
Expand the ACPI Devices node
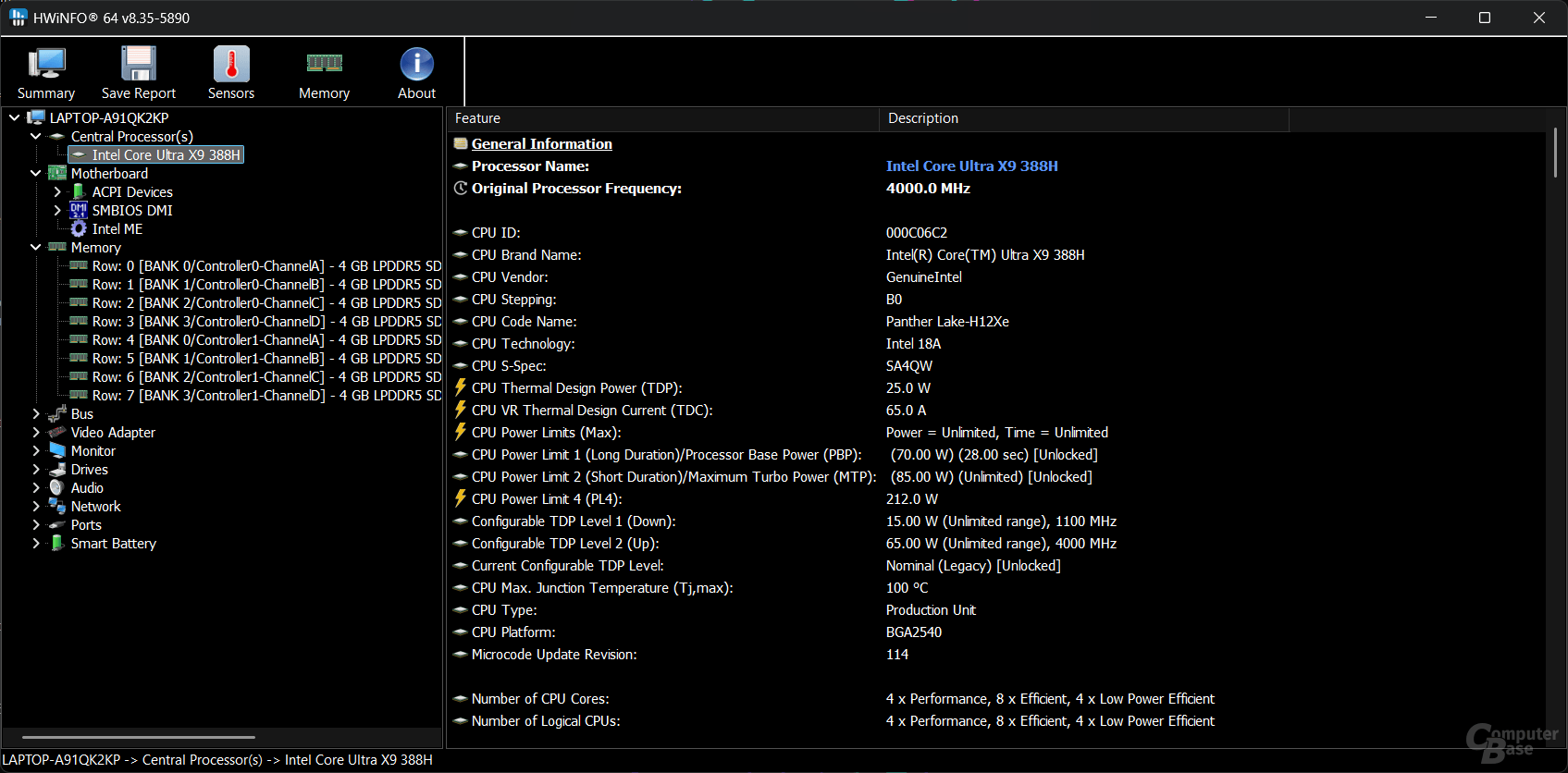point(57,192)
